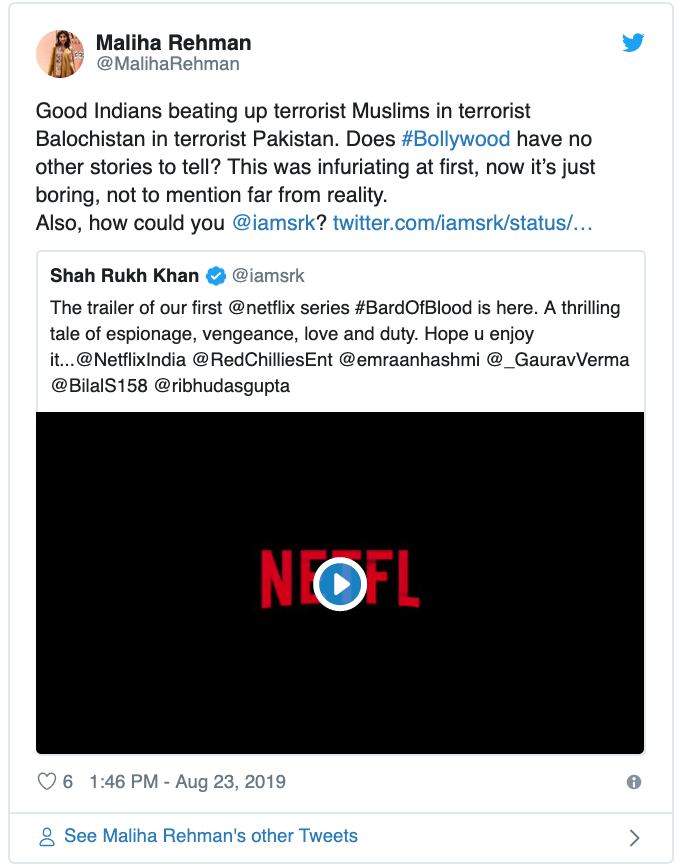This screenshot has height=868, width=680.
Task: Like the tweet with the heart icon
Action: click(x=47, y=781)
